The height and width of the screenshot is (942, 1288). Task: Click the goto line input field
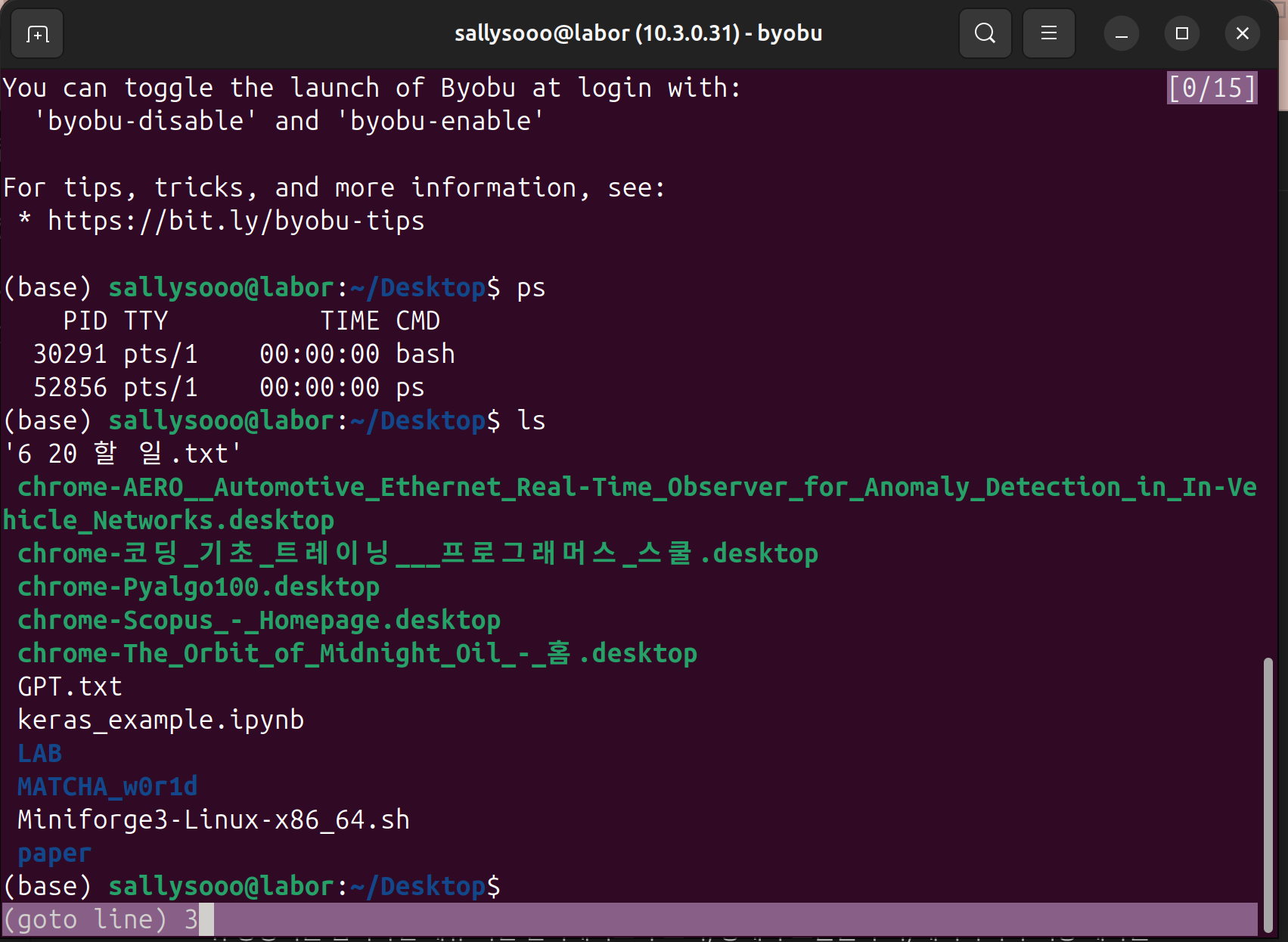coord(629,919)
